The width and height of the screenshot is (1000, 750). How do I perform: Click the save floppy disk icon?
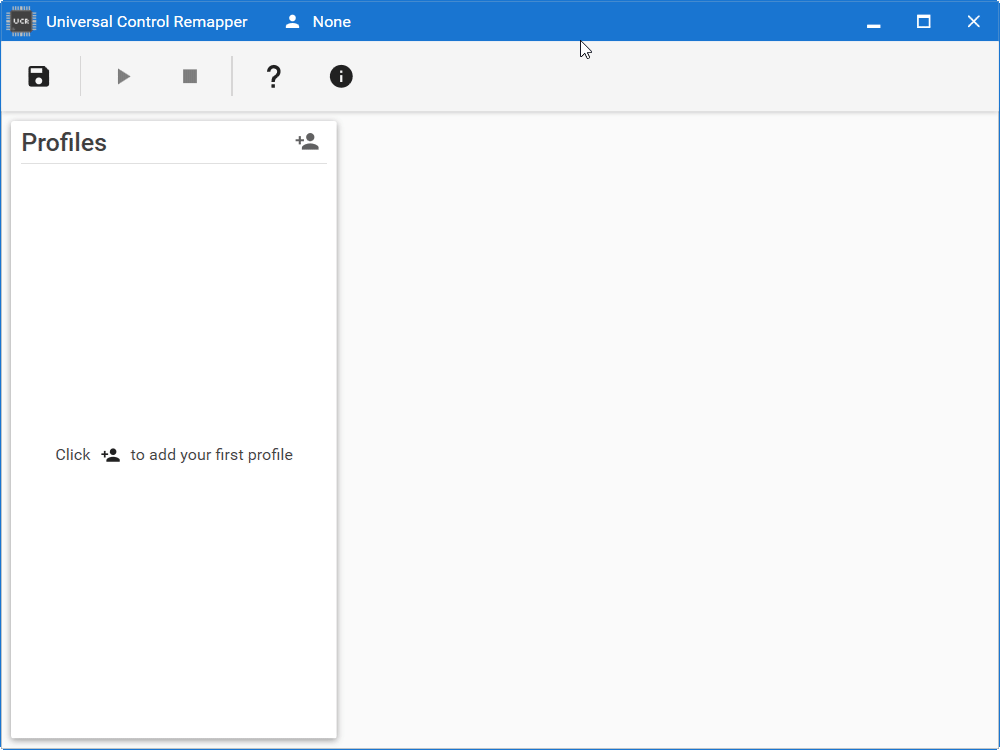[38, 77]
